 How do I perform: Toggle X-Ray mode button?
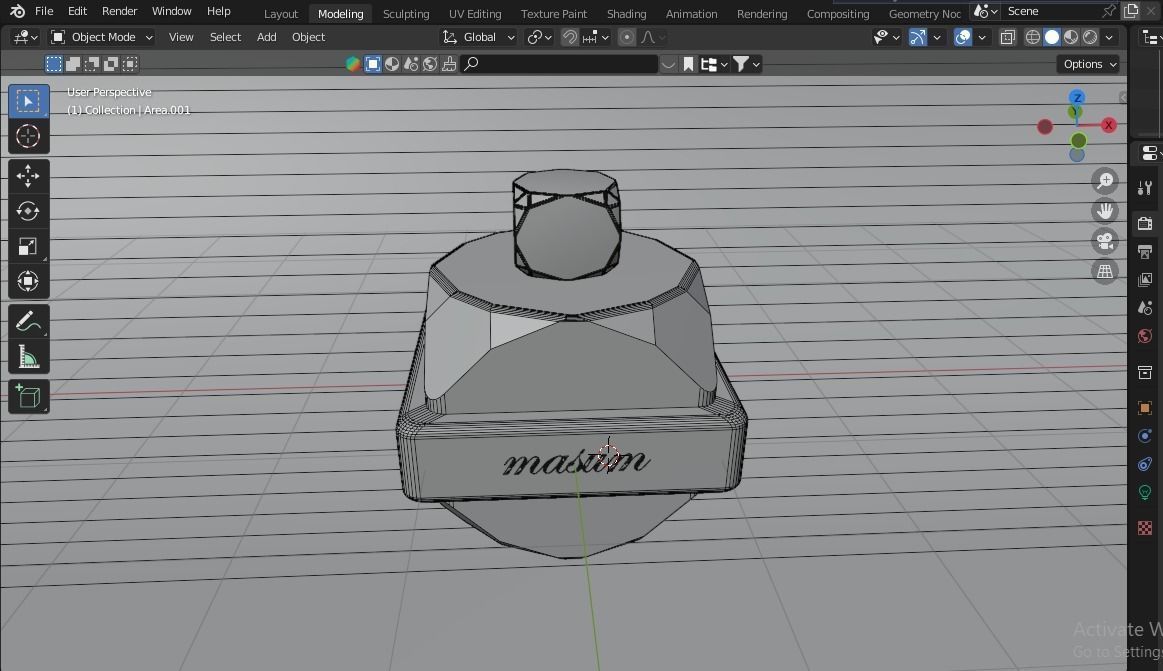(x=1007, y=37)
